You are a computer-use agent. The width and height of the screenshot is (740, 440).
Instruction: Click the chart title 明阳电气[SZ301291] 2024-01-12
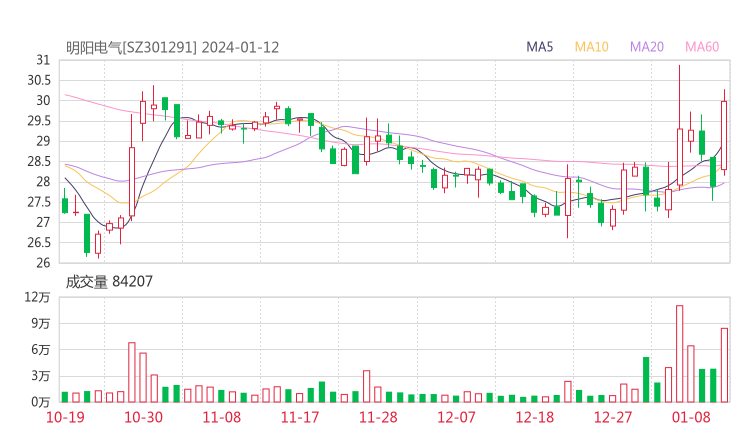point(172,47)
